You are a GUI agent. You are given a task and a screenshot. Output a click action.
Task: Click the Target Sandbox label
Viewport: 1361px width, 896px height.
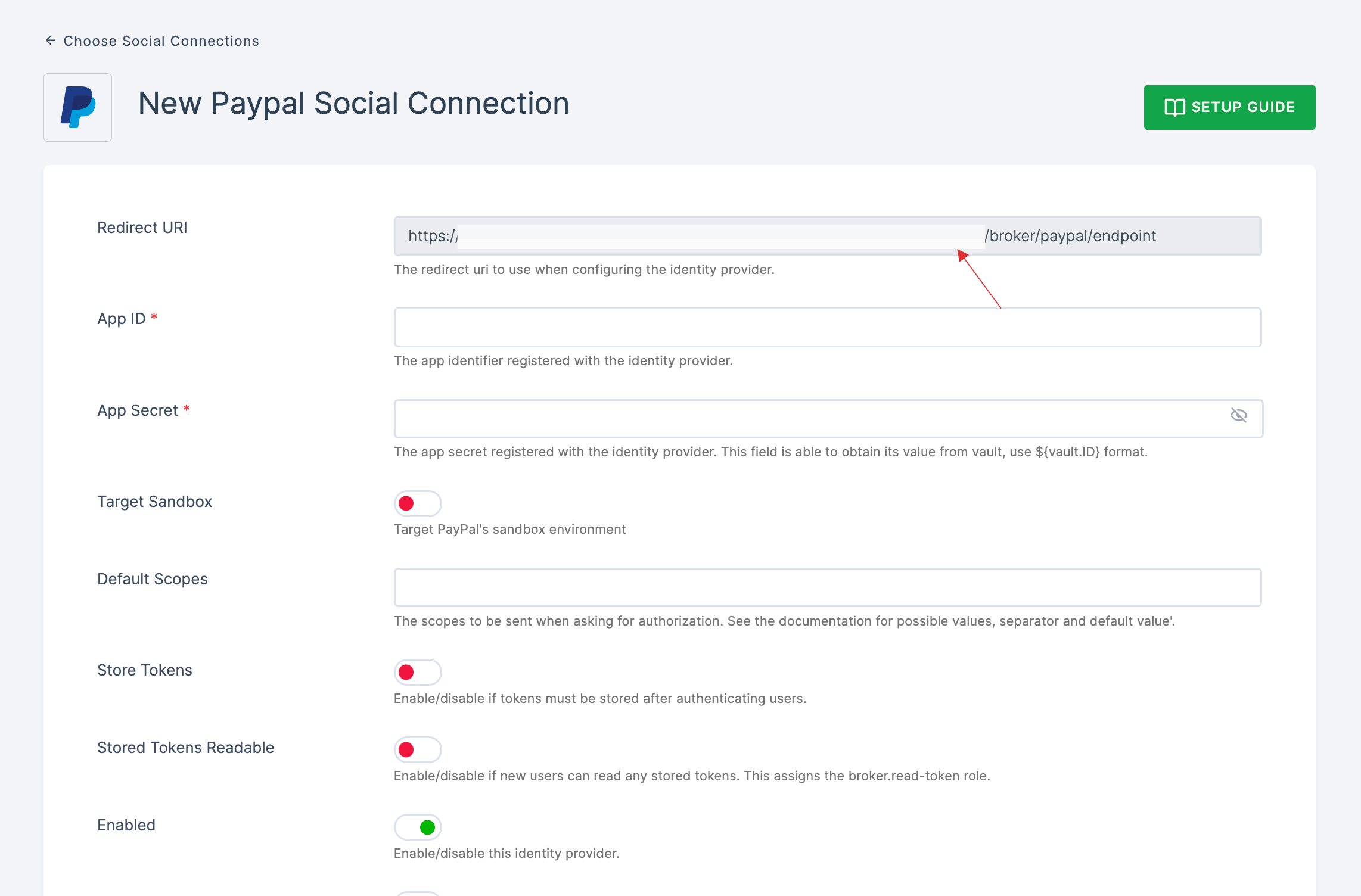tap(155, 502)
